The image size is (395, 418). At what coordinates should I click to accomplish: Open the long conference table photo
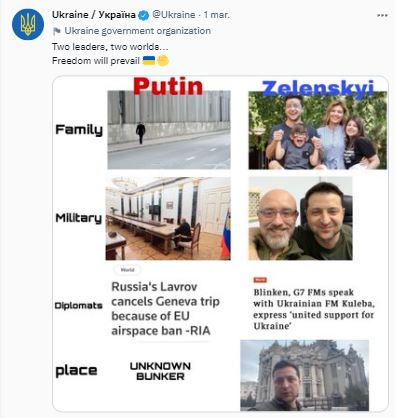168,218
